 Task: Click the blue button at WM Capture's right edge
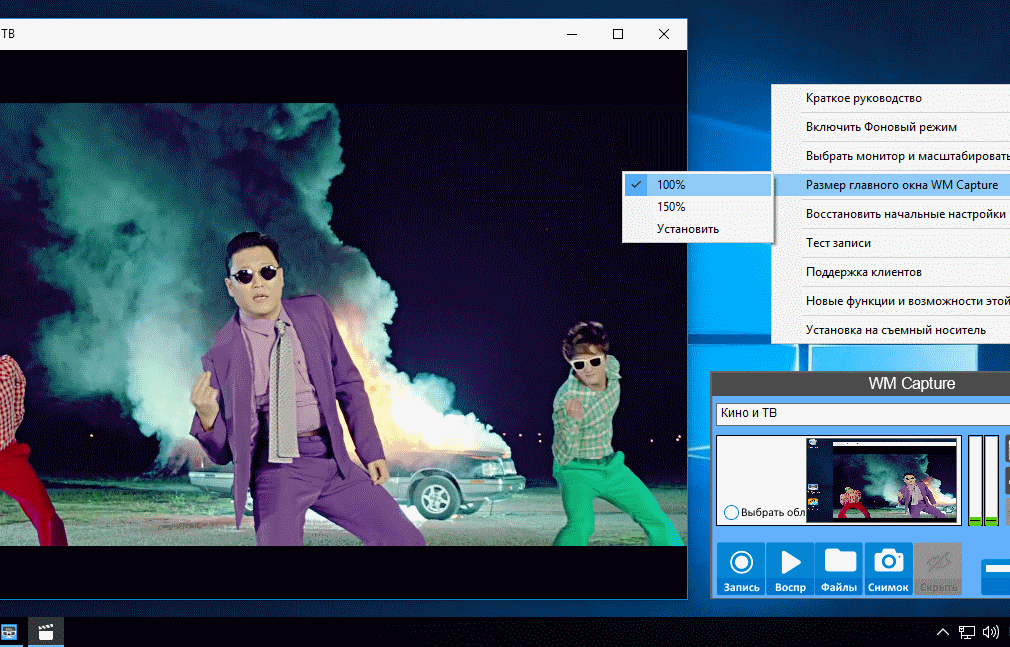tap(996, 576)
